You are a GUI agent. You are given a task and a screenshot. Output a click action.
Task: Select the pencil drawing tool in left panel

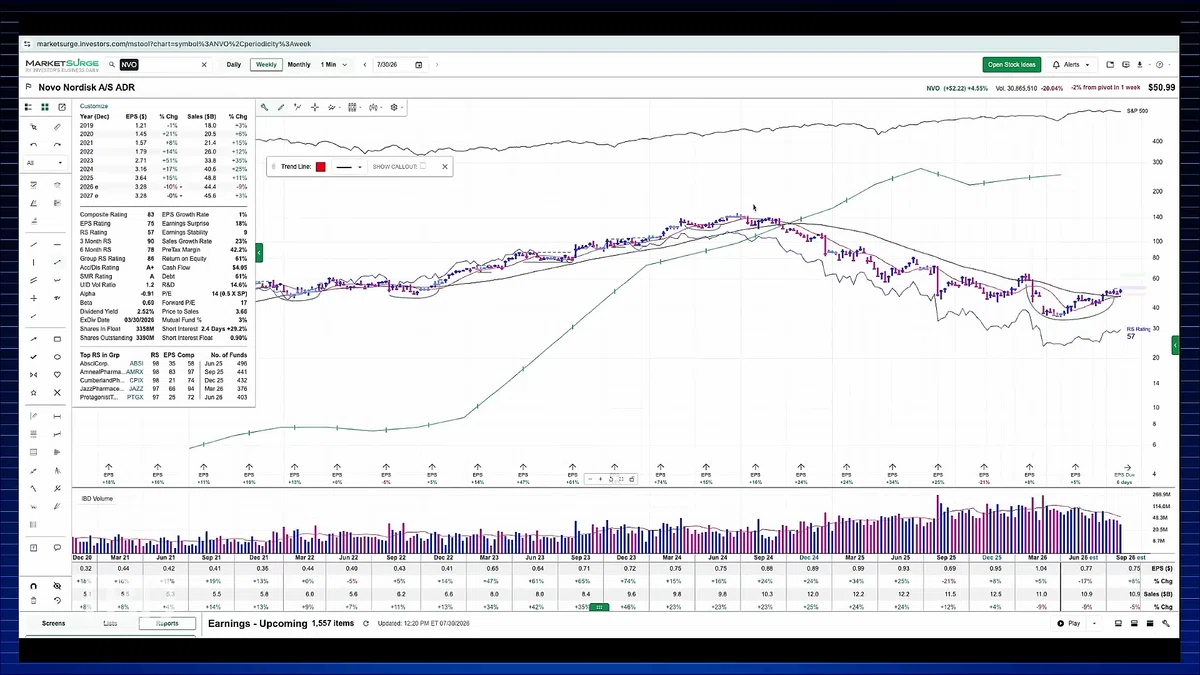point(57,127)
